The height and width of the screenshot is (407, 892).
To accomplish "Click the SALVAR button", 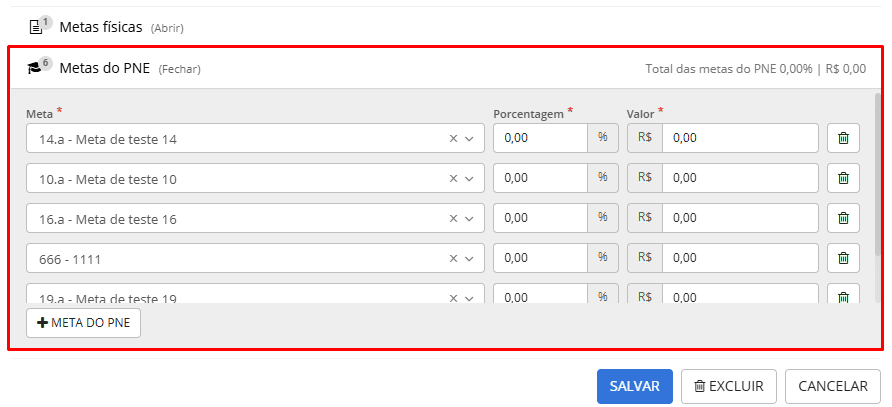I will coord(635,387).
